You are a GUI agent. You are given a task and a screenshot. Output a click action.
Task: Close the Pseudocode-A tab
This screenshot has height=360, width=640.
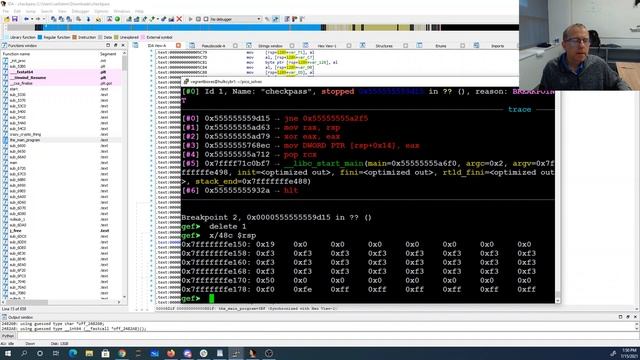coord(236,46)
